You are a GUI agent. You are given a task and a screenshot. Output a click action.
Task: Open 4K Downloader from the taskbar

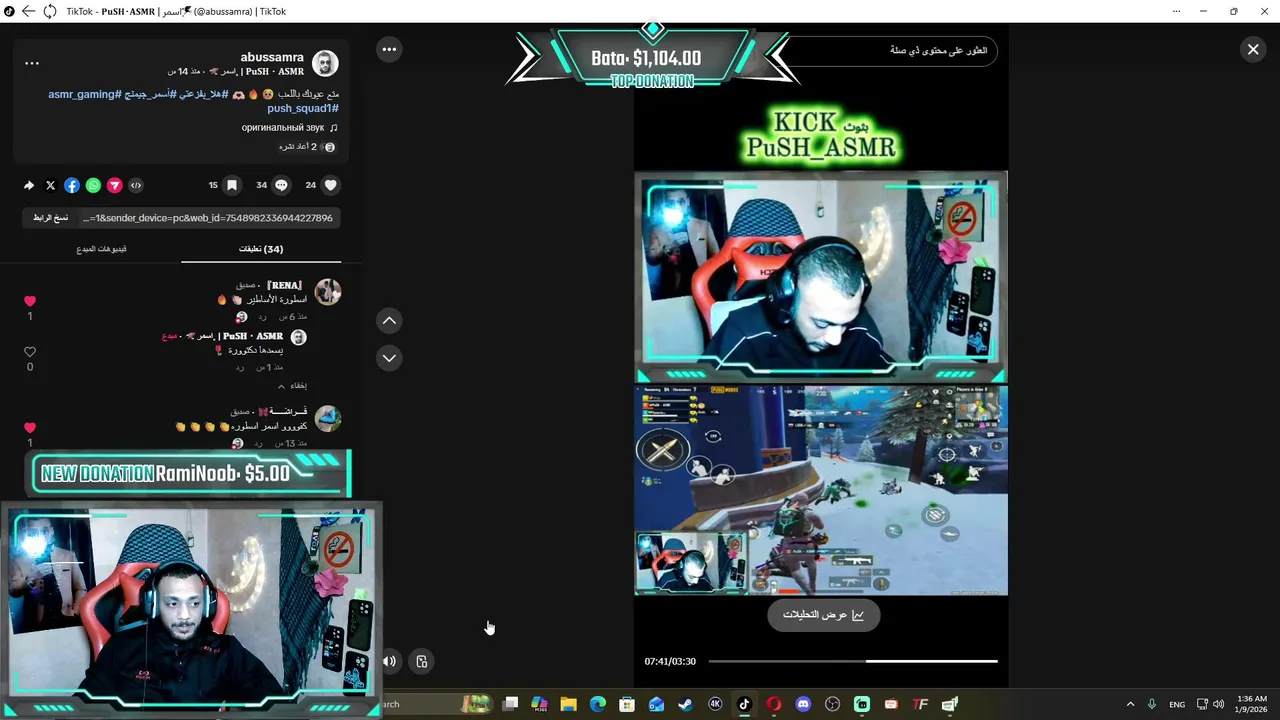[x=715, y=704]
